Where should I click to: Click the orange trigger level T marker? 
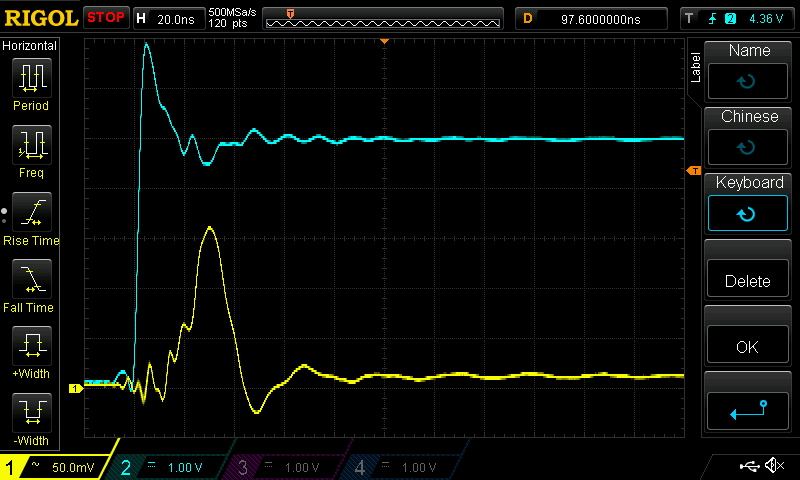693,171
